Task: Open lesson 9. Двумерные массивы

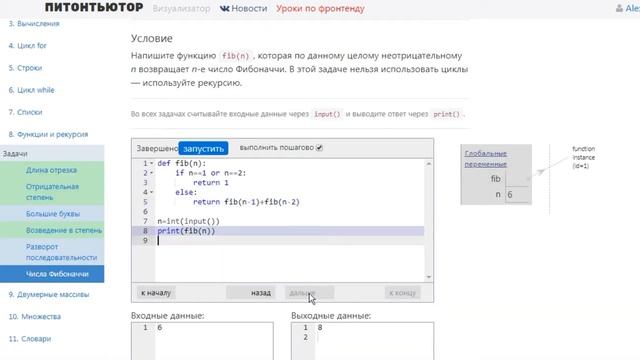Action: (x=49, y=294)
